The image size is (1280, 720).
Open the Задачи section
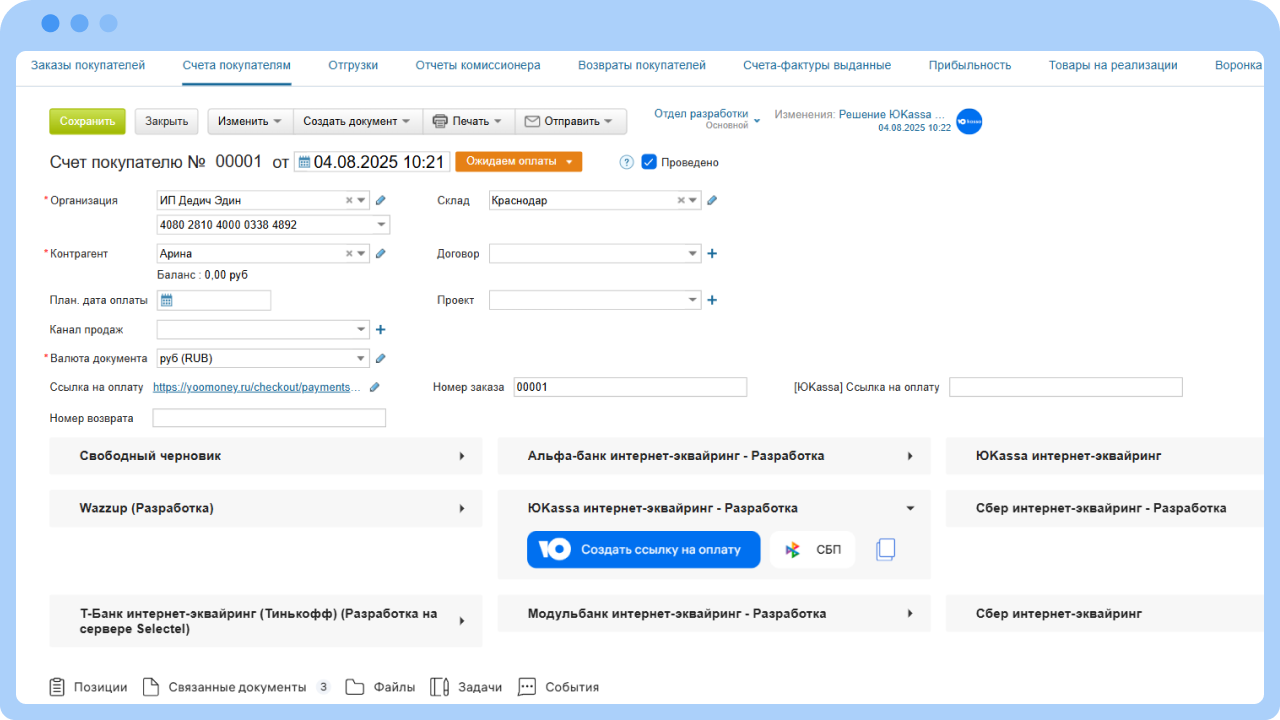pos(466,687)
